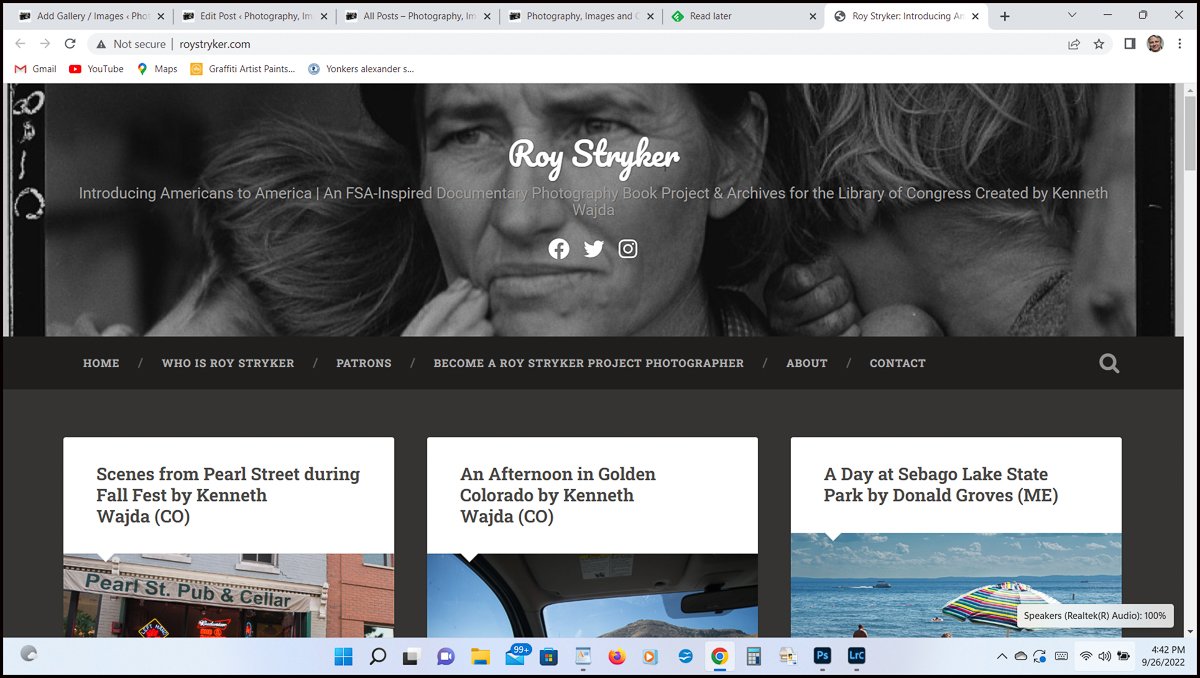Click the share page icon in address bar
The image size is (1200, 678).
coord(1074,44)
